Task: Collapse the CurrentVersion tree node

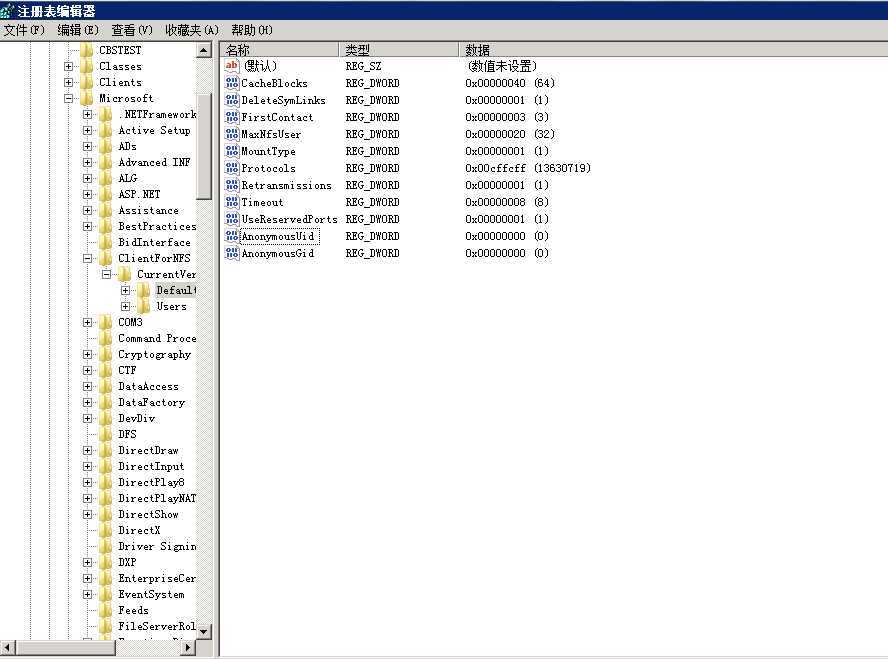Action: pos(106,274)
